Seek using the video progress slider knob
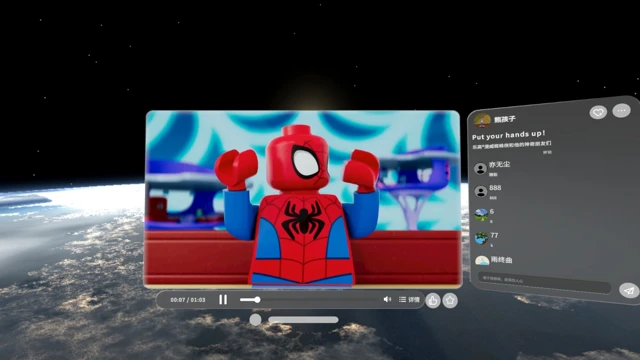 [x=258, y=300]
